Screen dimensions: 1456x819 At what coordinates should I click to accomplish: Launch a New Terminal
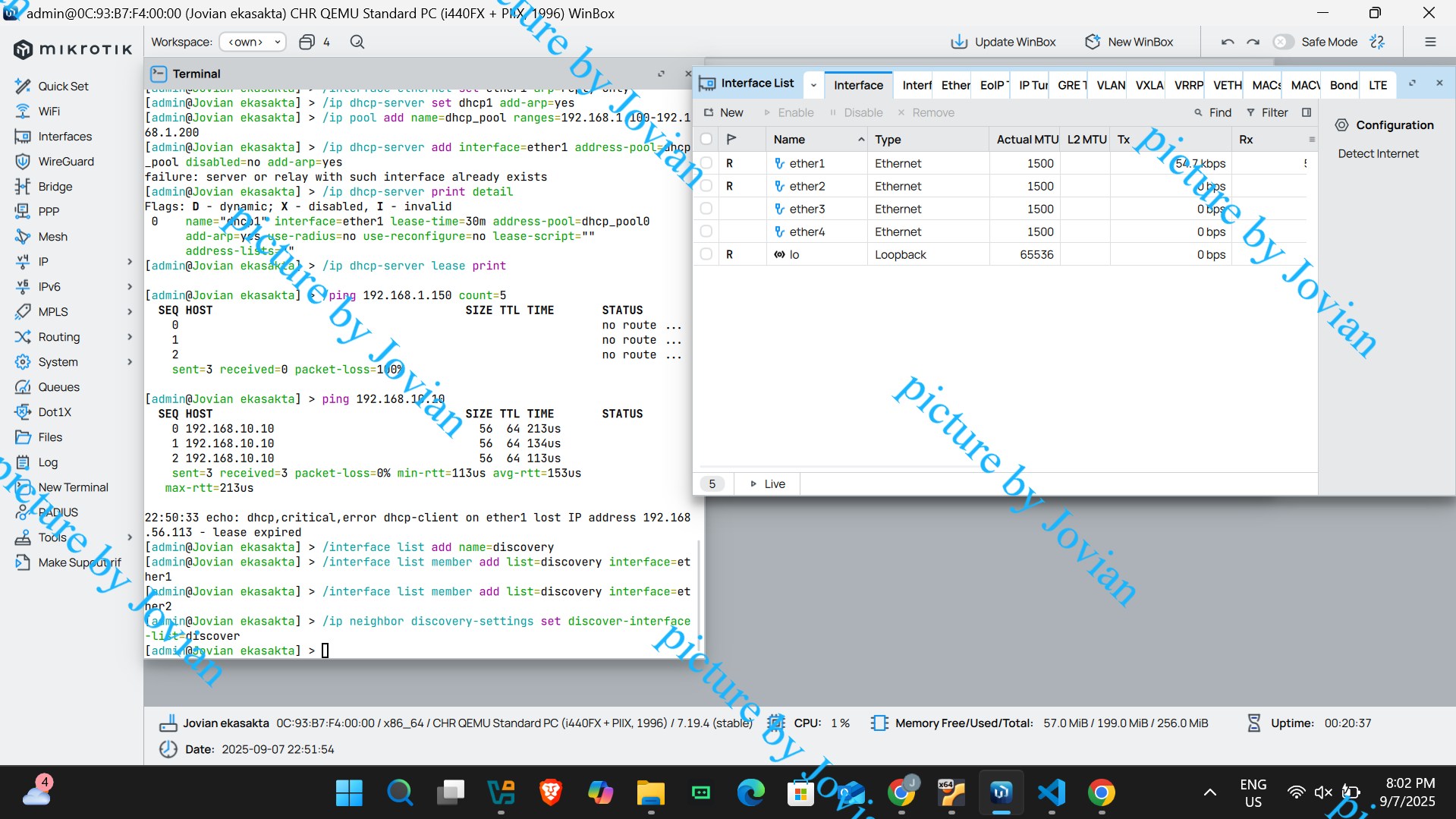tap(73, 487)
